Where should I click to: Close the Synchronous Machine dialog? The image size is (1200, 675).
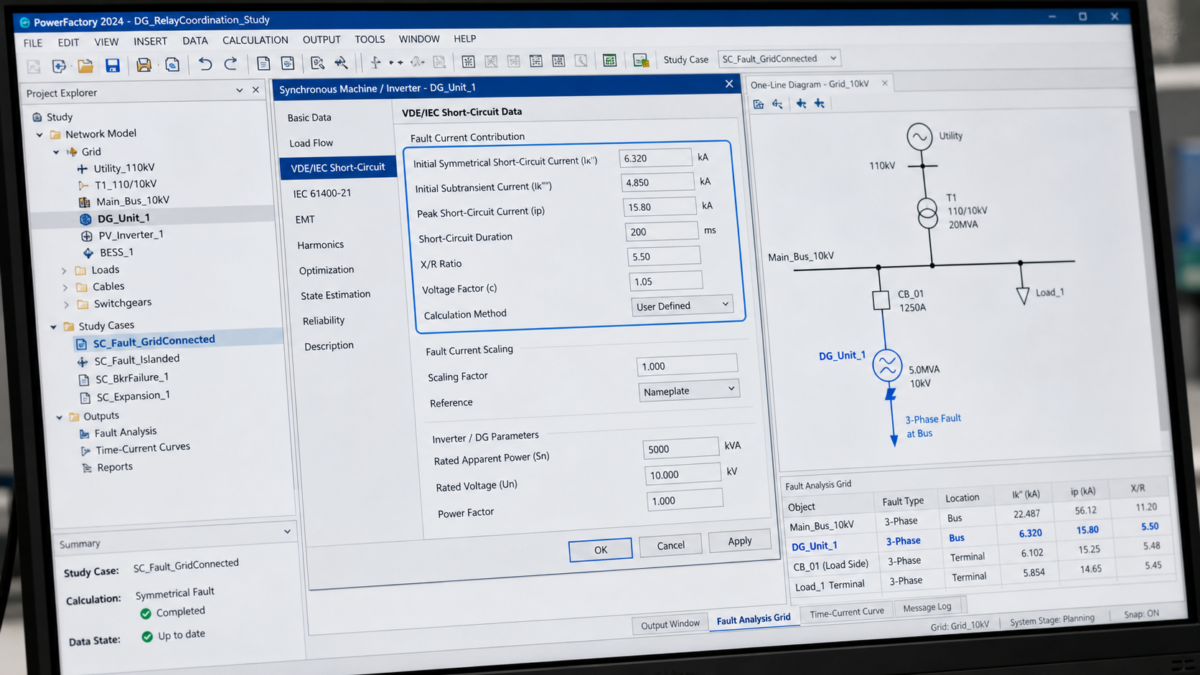729,84
